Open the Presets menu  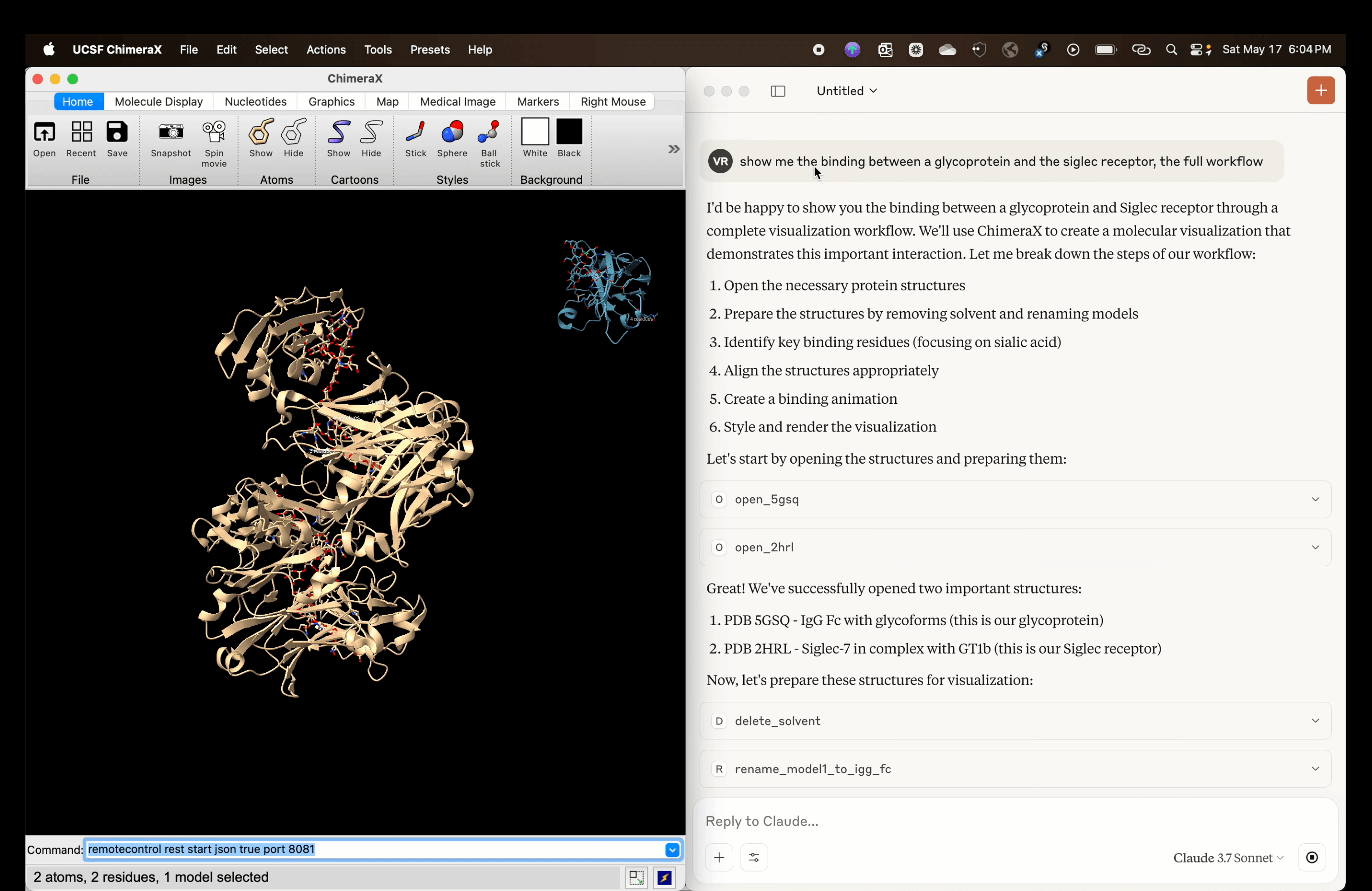(x=430, y=49)
